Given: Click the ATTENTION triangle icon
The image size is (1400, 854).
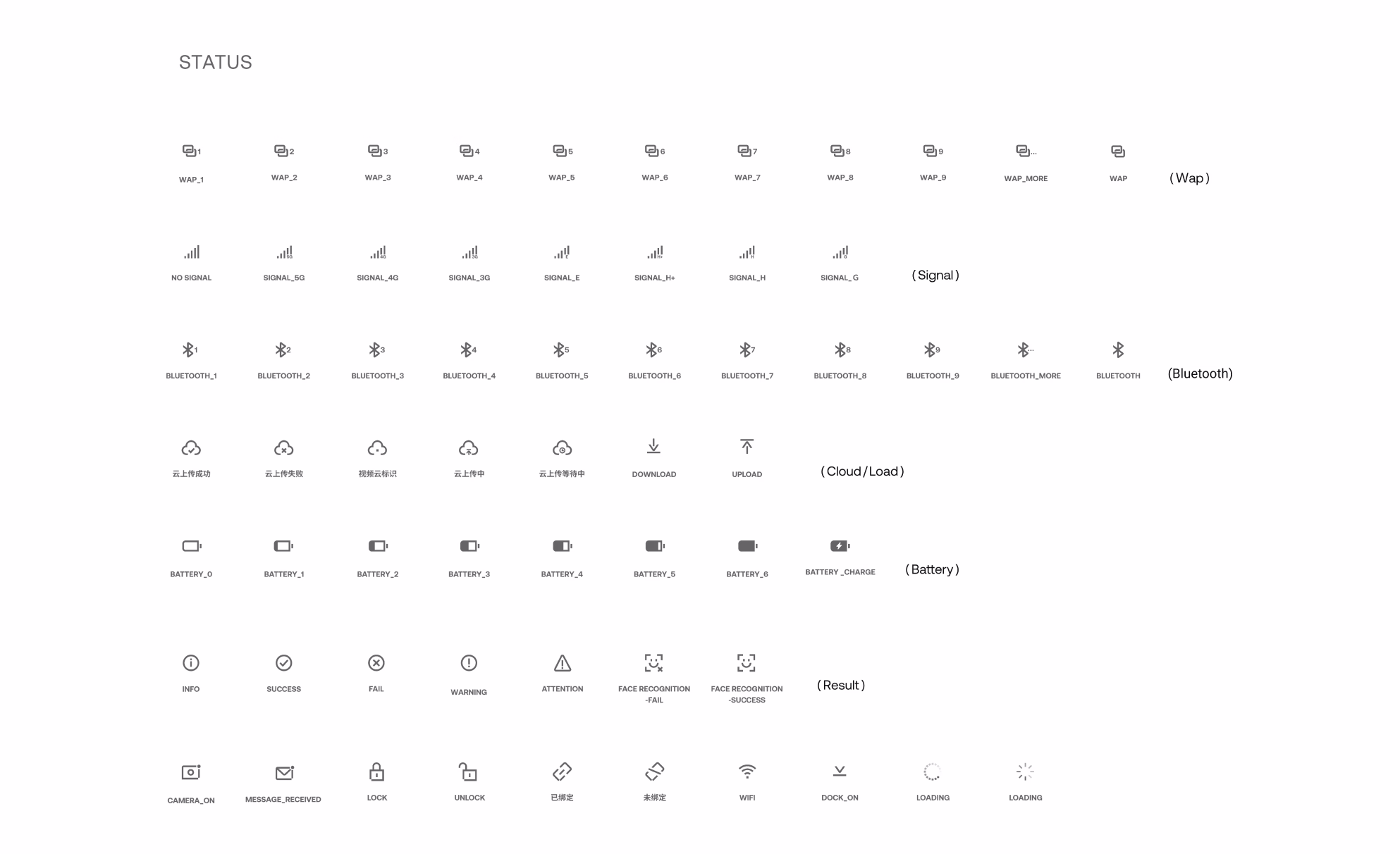Looking at the screenshot, I should pyautogui.click(x=563, y=663).
